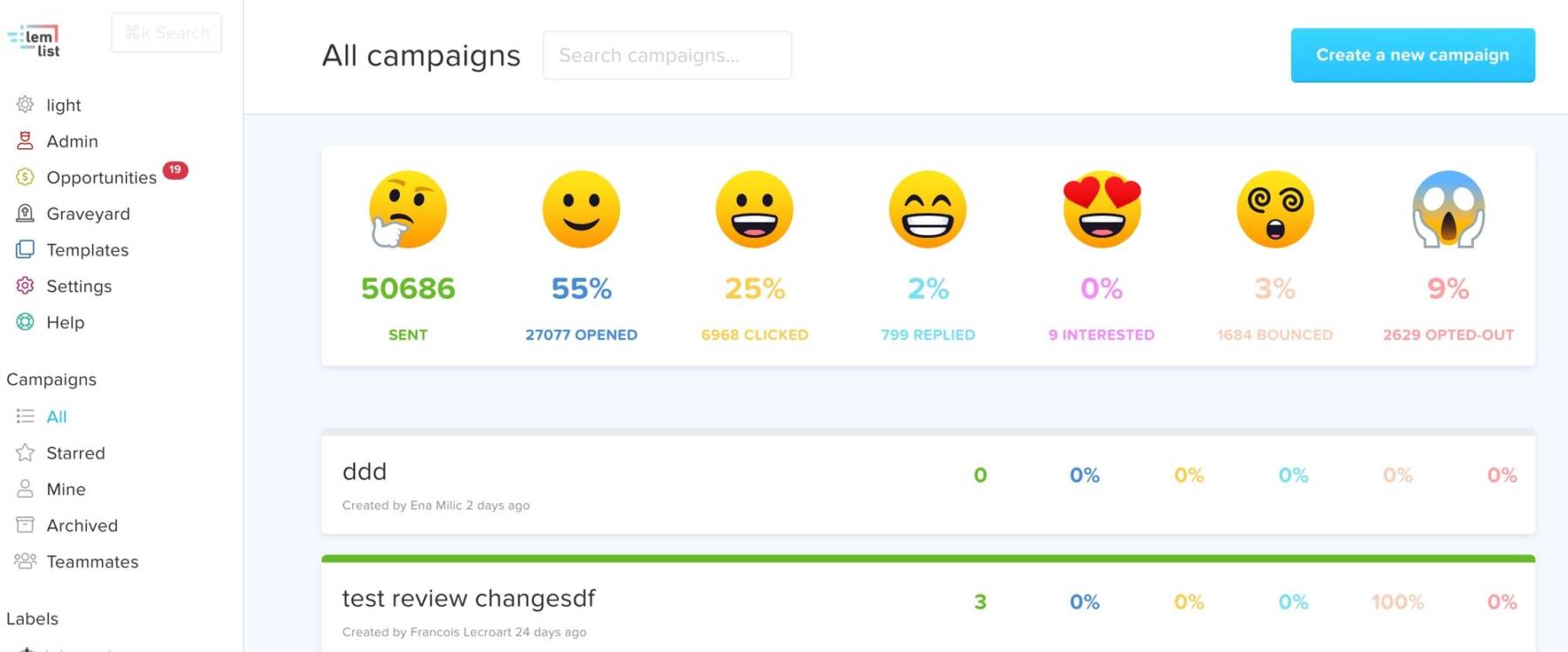This screenshot has height=652, width=1568.
Task: Click the Help lifebuoy icon
Action: click(x=25, y=322)
